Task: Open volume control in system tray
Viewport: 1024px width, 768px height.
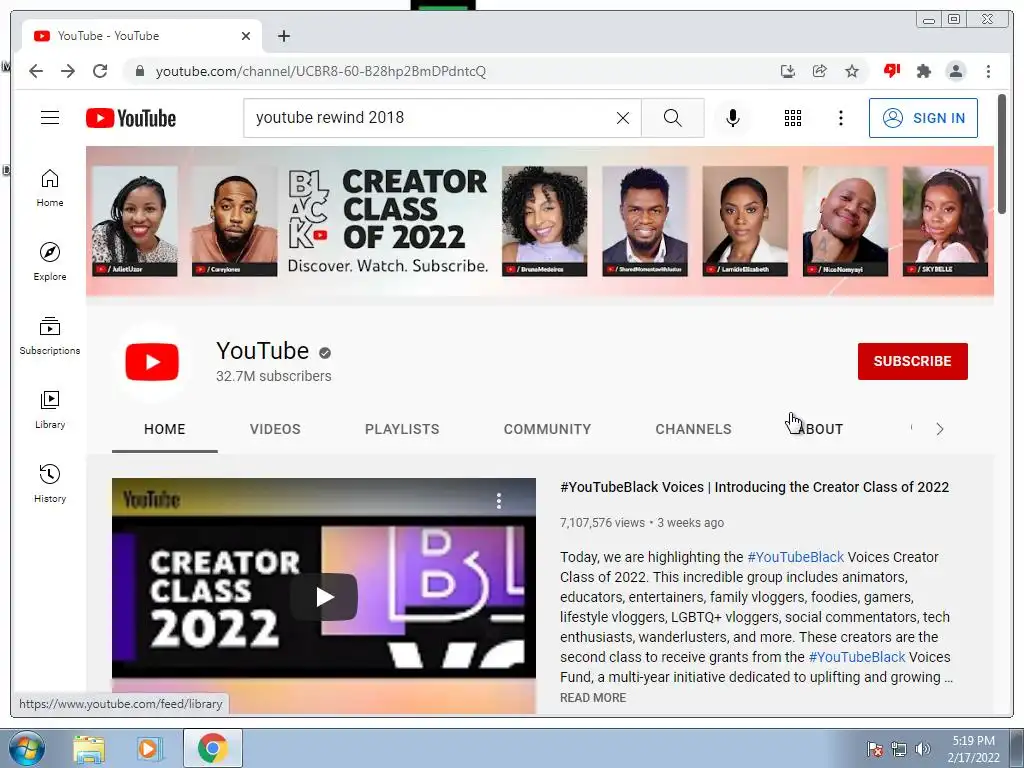Action: pyautogui.click(x=922, y=749)
